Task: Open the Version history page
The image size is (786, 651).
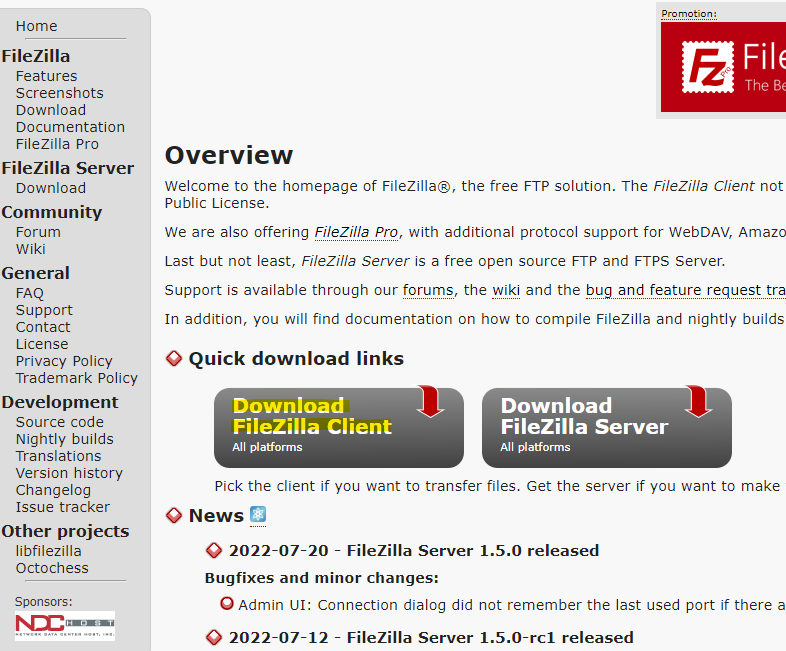Action: click(x=69, y=473)
